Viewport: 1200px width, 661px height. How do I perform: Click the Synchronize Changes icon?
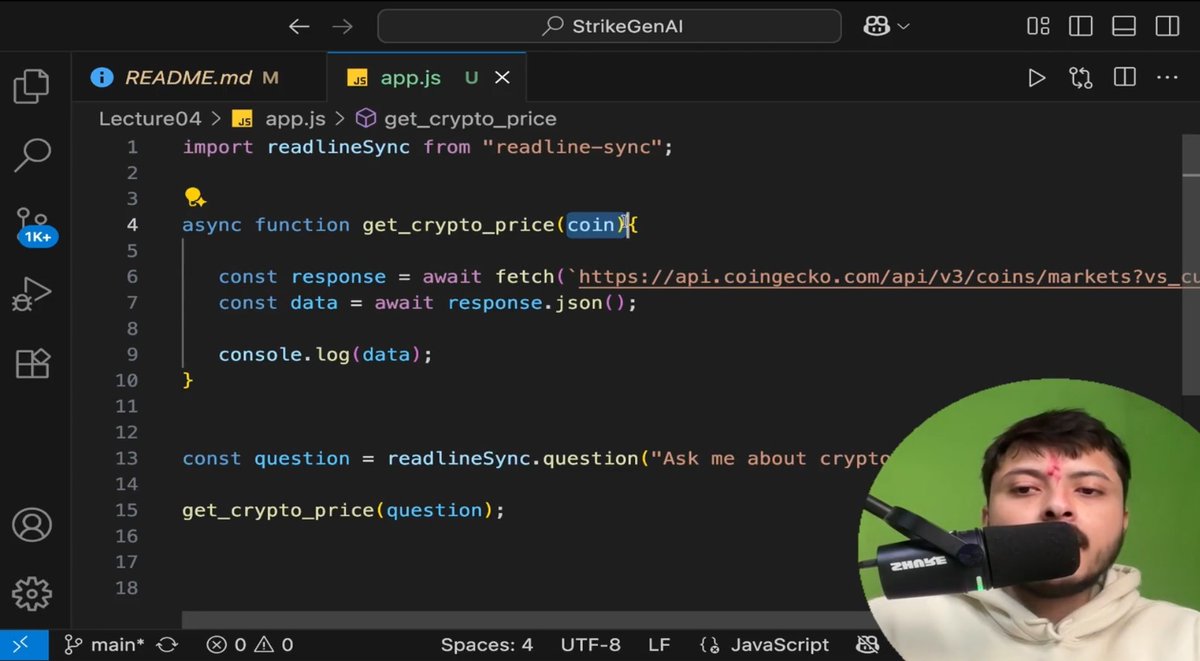[167, 645]
